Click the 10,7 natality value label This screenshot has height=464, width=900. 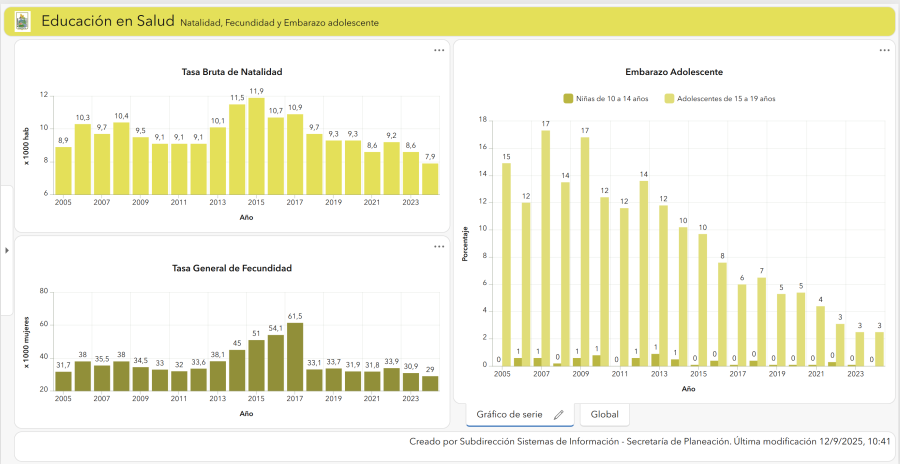click(276, 111)
